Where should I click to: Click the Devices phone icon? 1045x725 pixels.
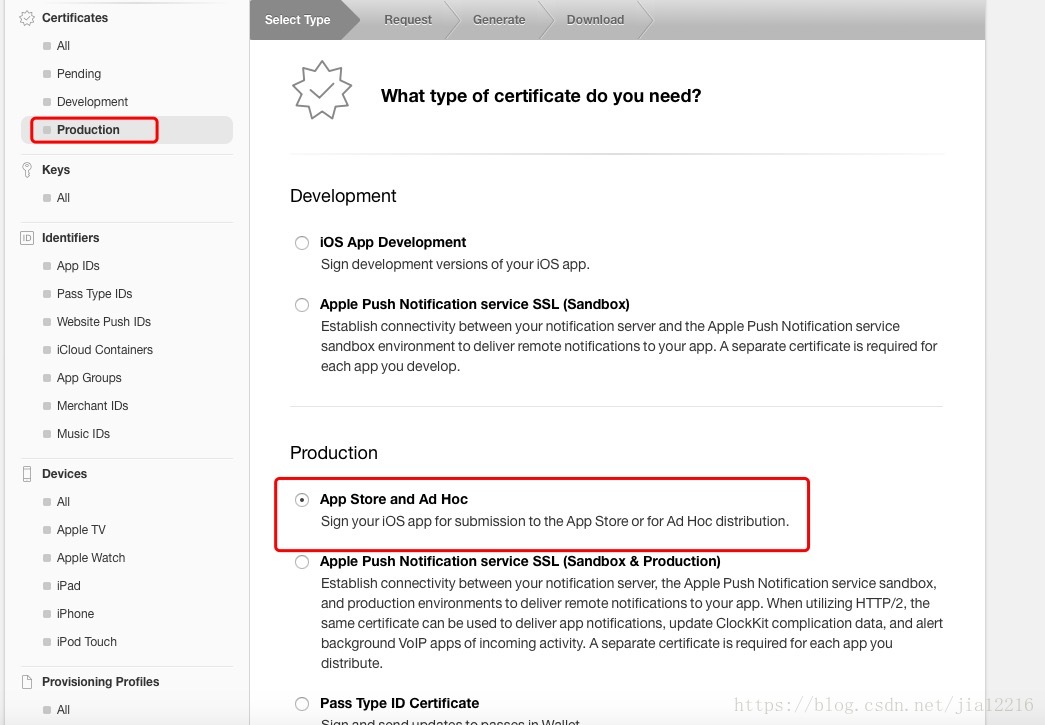pyautogui.click(x=27, y=474)
